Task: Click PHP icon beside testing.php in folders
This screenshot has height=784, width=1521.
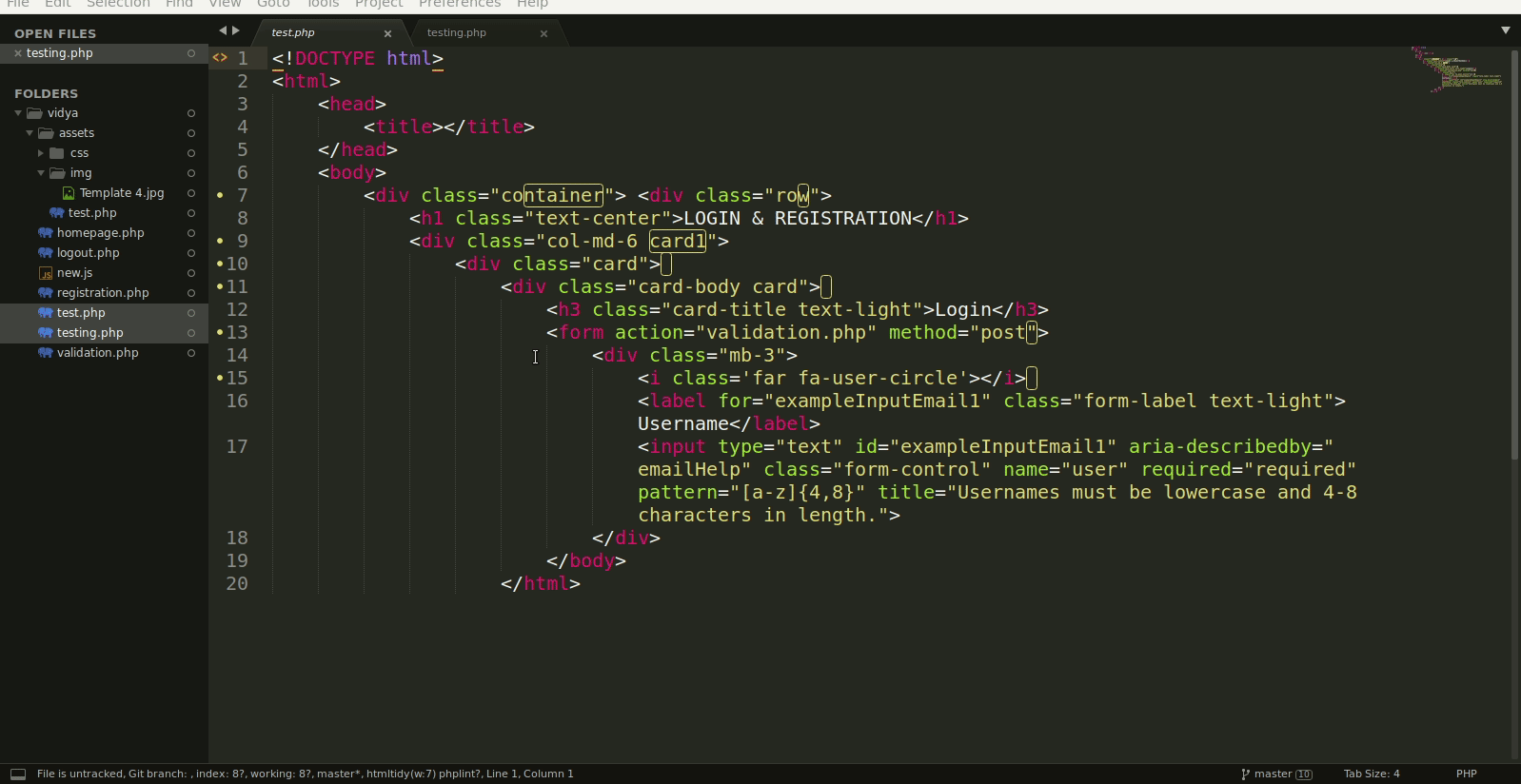Action: click(45, 333)
